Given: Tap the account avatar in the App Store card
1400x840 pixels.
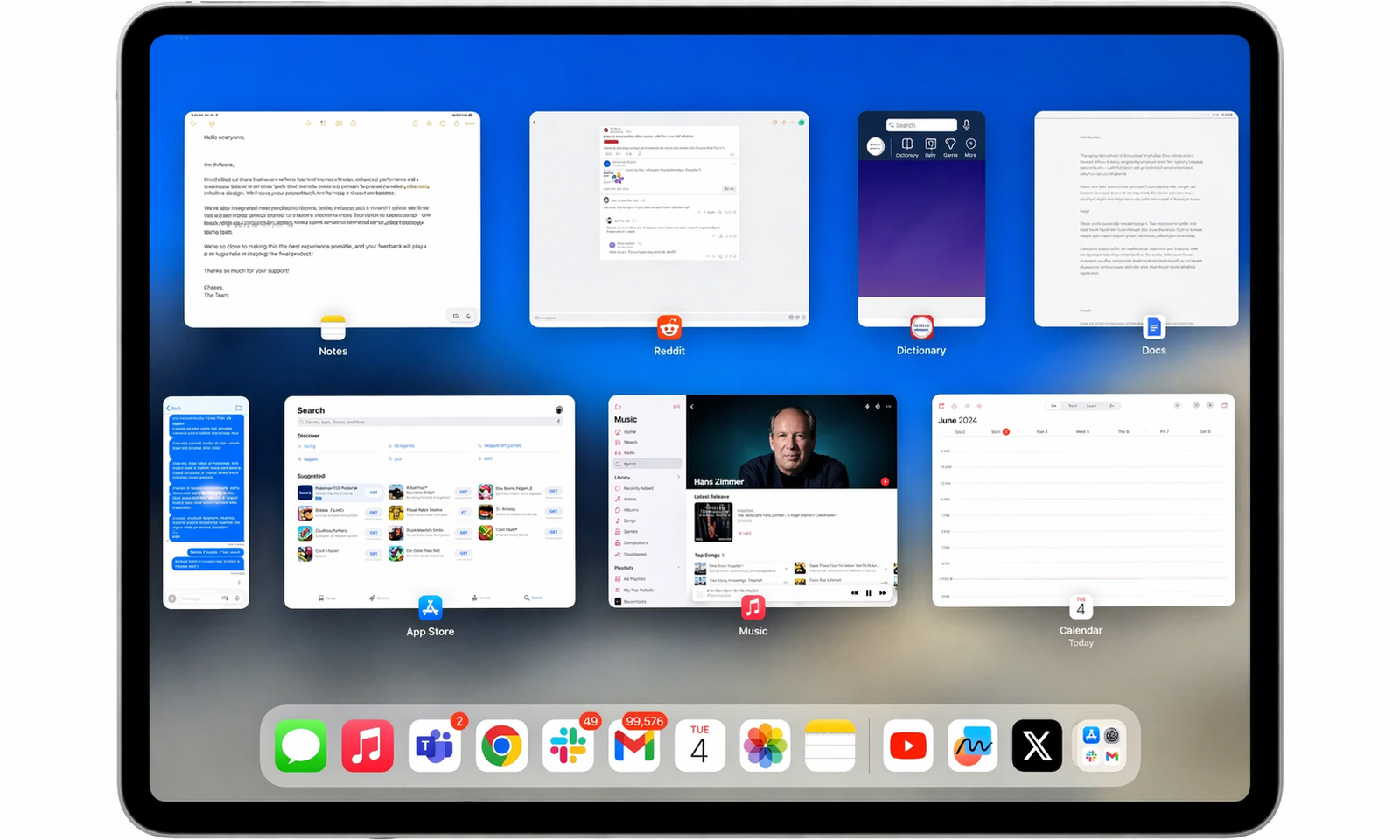Looking at the screenshot, I should point(559,409).
